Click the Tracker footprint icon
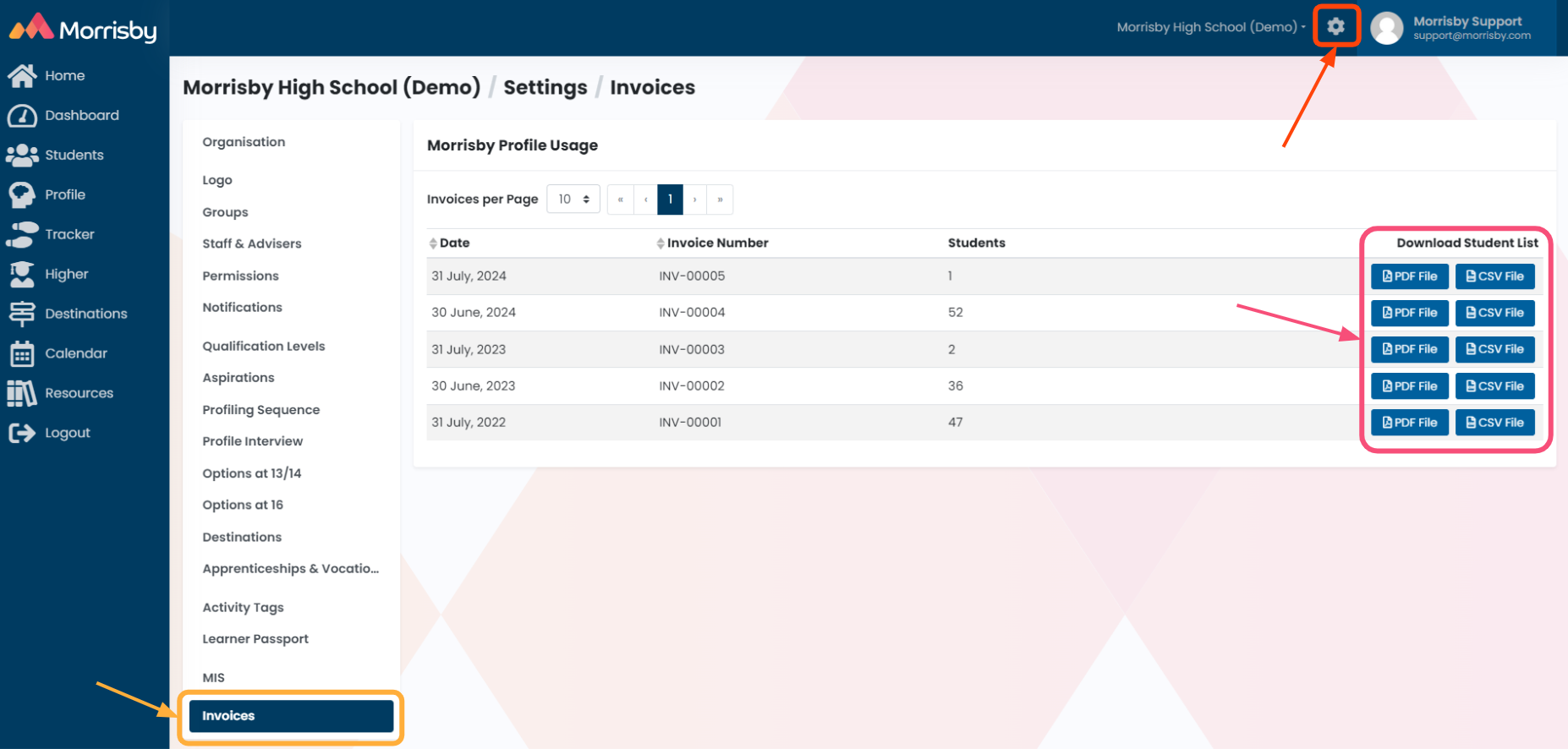Screen dimensions: 1568x749 pyautogui.click(x=22, y=235)
